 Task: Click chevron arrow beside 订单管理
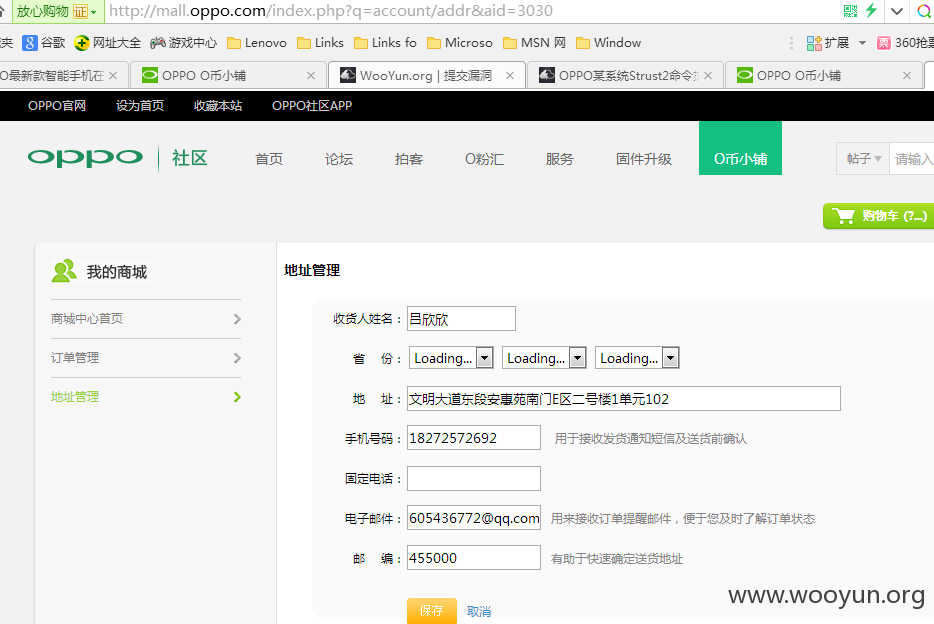[237, 358]
